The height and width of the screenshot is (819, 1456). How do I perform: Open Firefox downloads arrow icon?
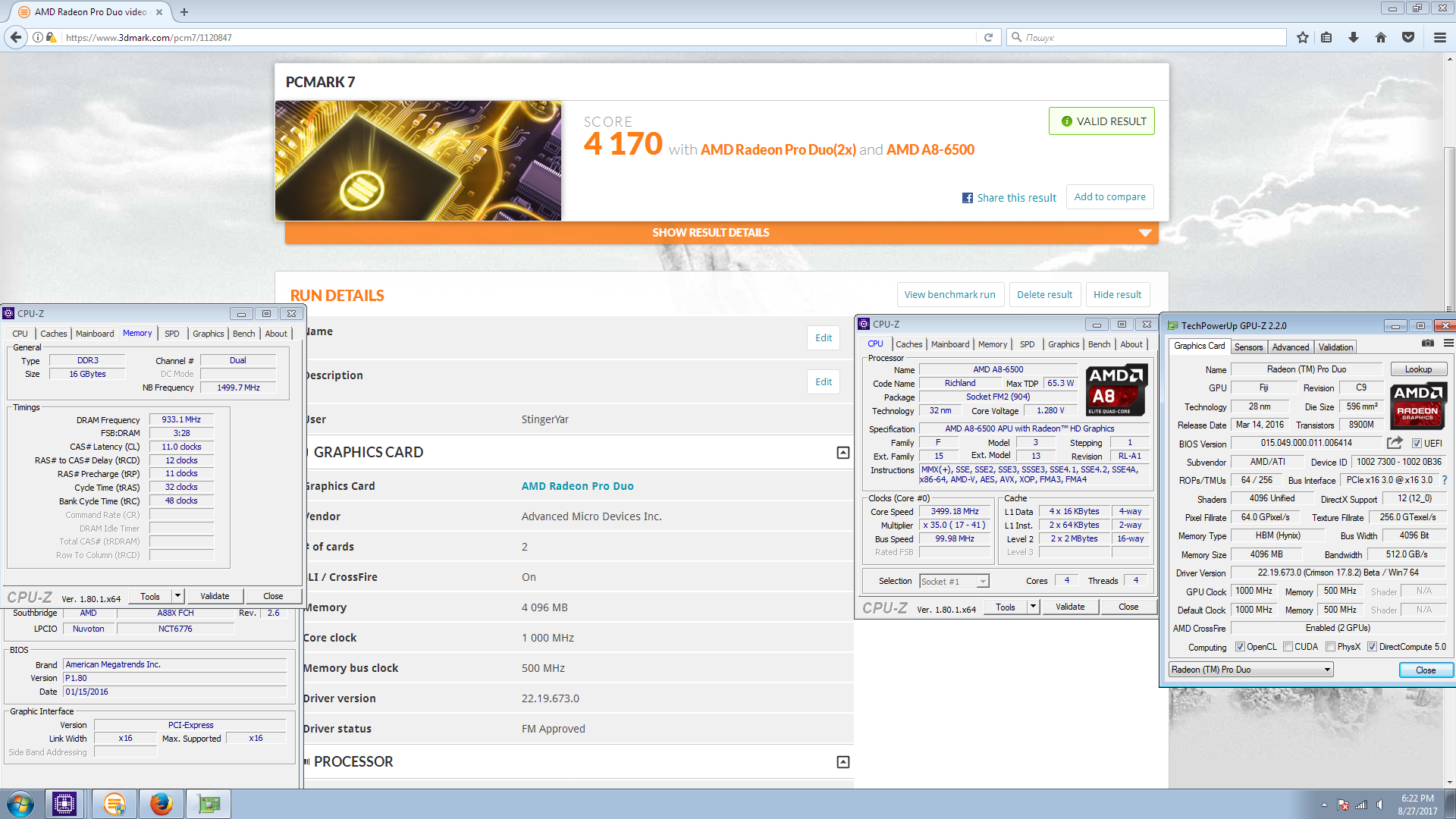tap(1354, 37)
